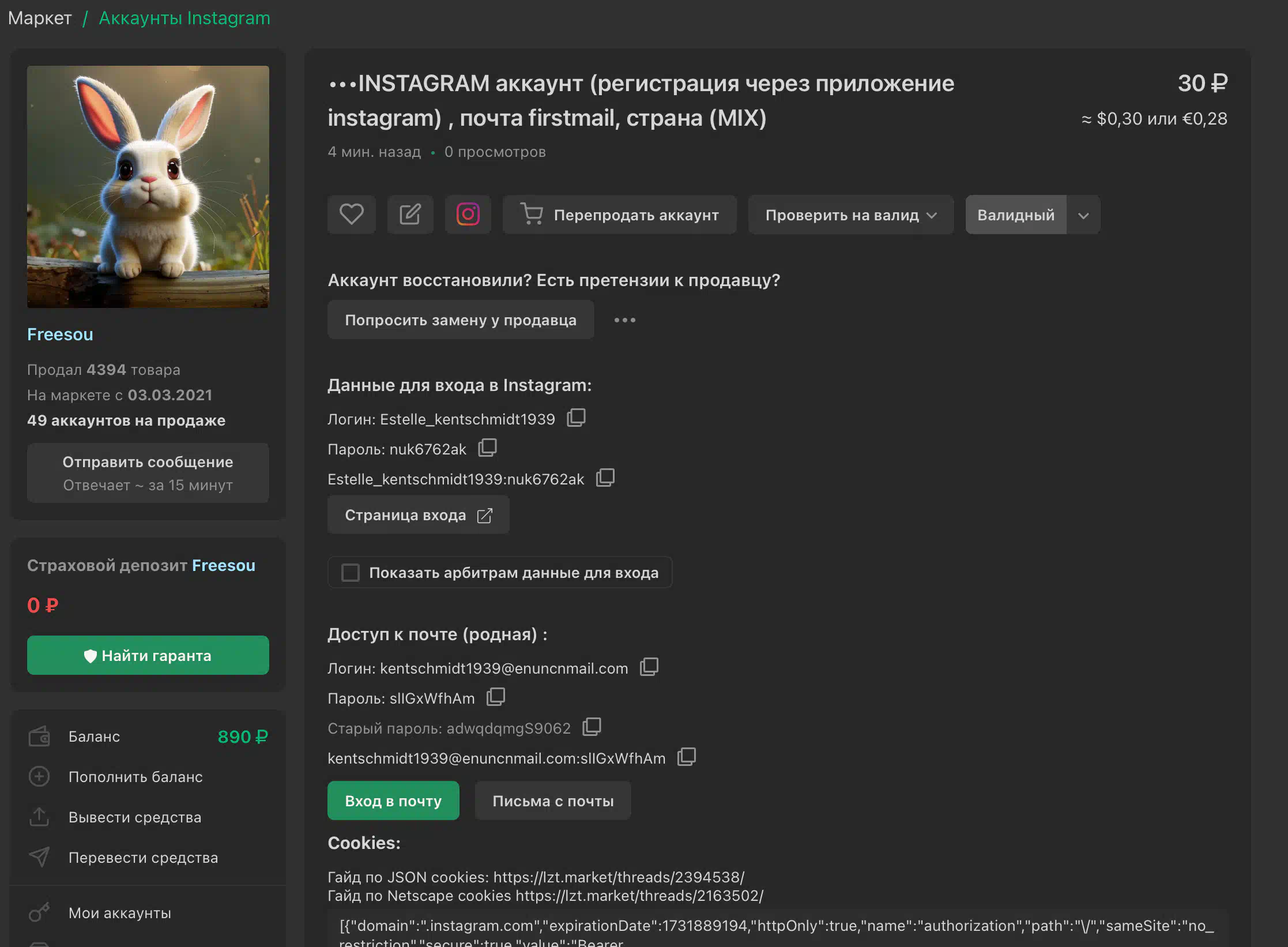Open the dropdown arrow next to Валидный
Image resolution: width=1288 pixels, height=947 pixels.
point(1083,215)
